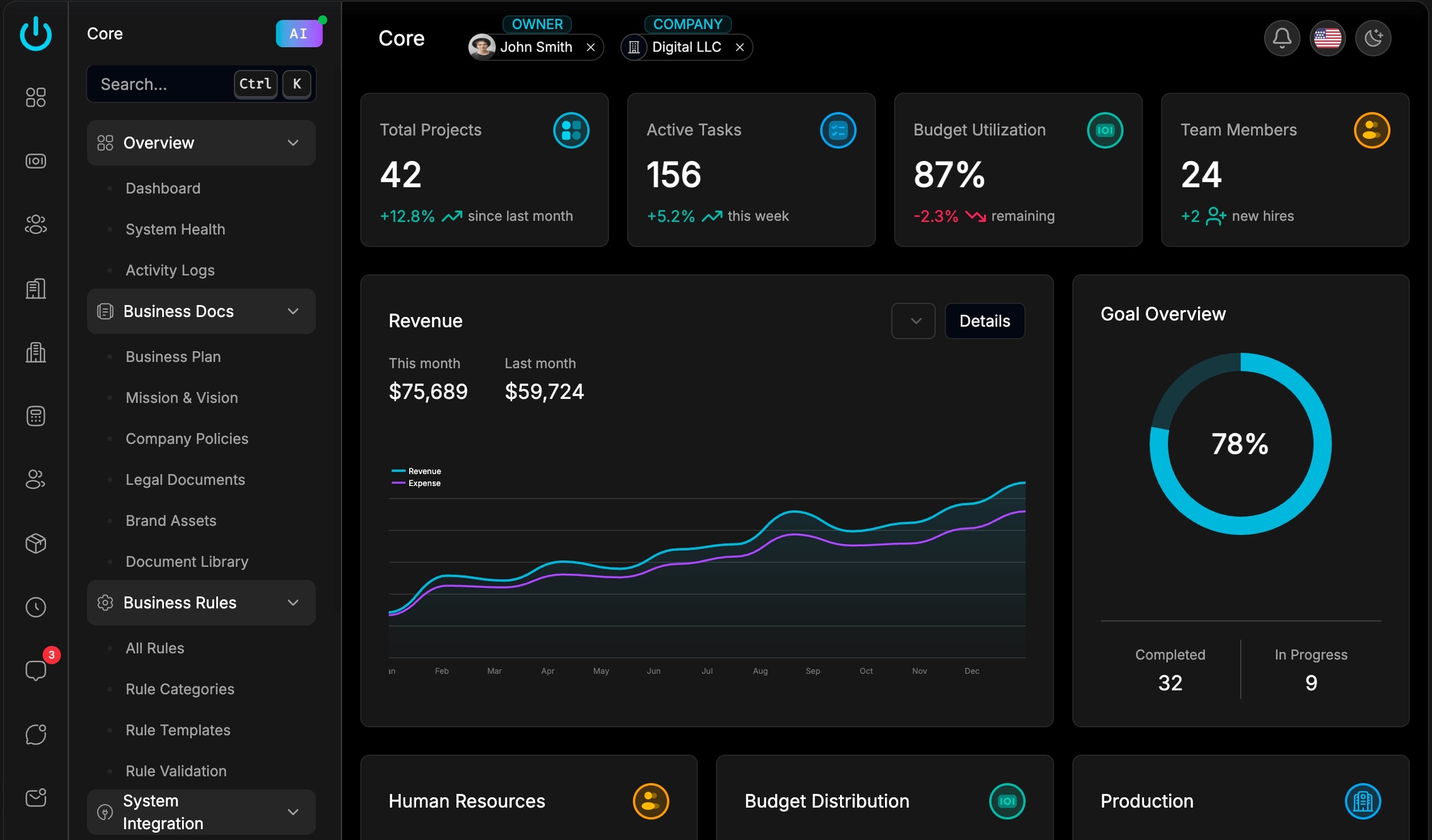Toggle dark mode with moon icon
The width and height of the screenshot is (1432, 840).
[1373, 39]
